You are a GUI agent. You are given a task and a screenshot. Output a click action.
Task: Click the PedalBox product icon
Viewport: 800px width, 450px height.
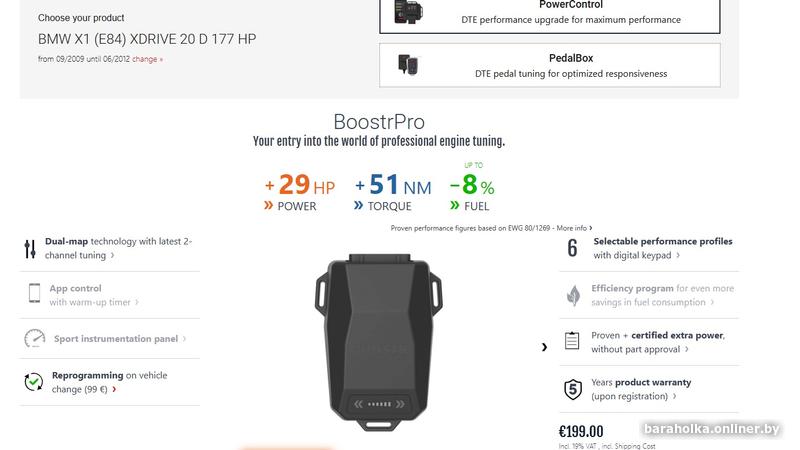tap(408, 65)
